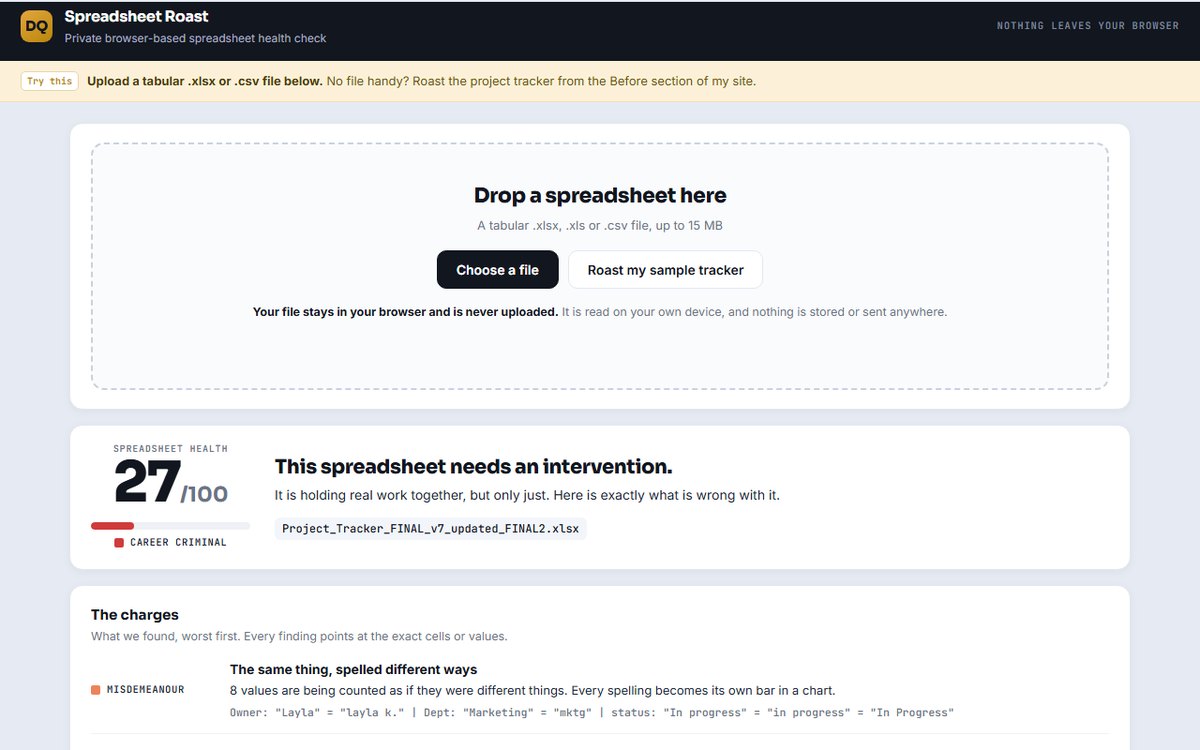Click NOTHING LEAVES YOUR BROWSER text
This screenshot has width=1200, height=750.
(1088, 26)
